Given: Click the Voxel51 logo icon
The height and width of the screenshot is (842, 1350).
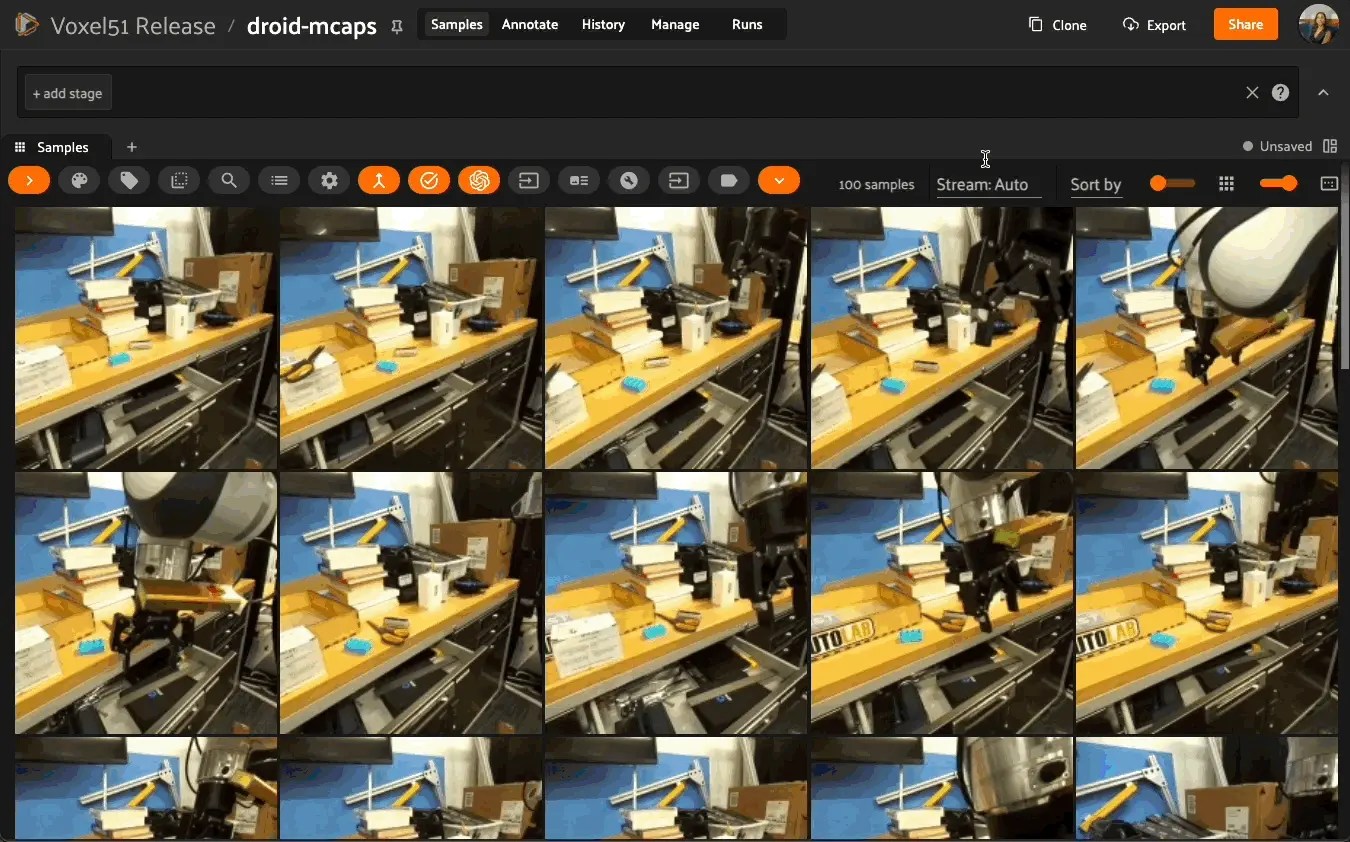Looking at the screenshot, I should (28, 25).
